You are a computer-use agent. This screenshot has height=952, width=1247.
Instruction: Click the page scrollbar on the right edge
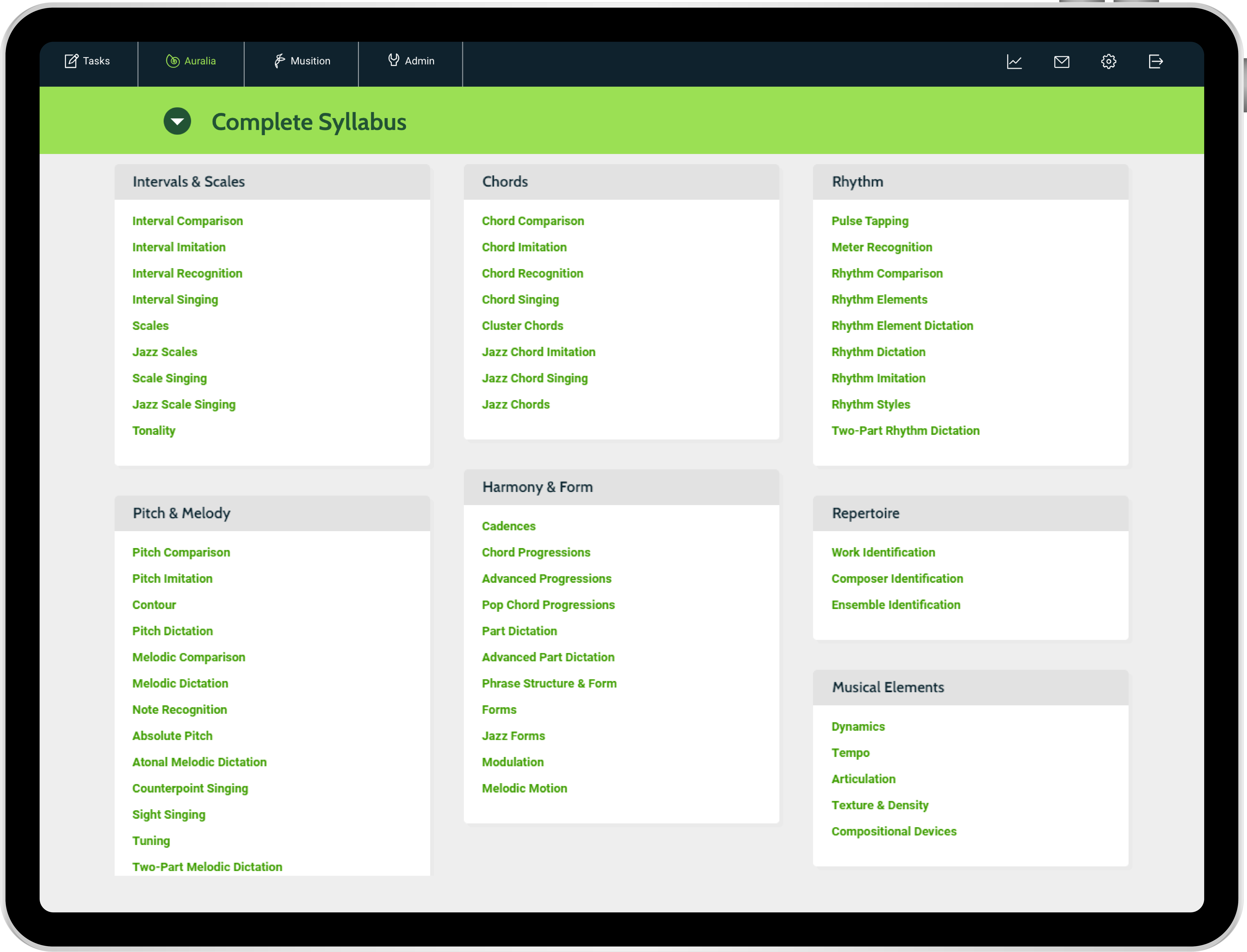pyautogui.click(x=1245, y=85)
